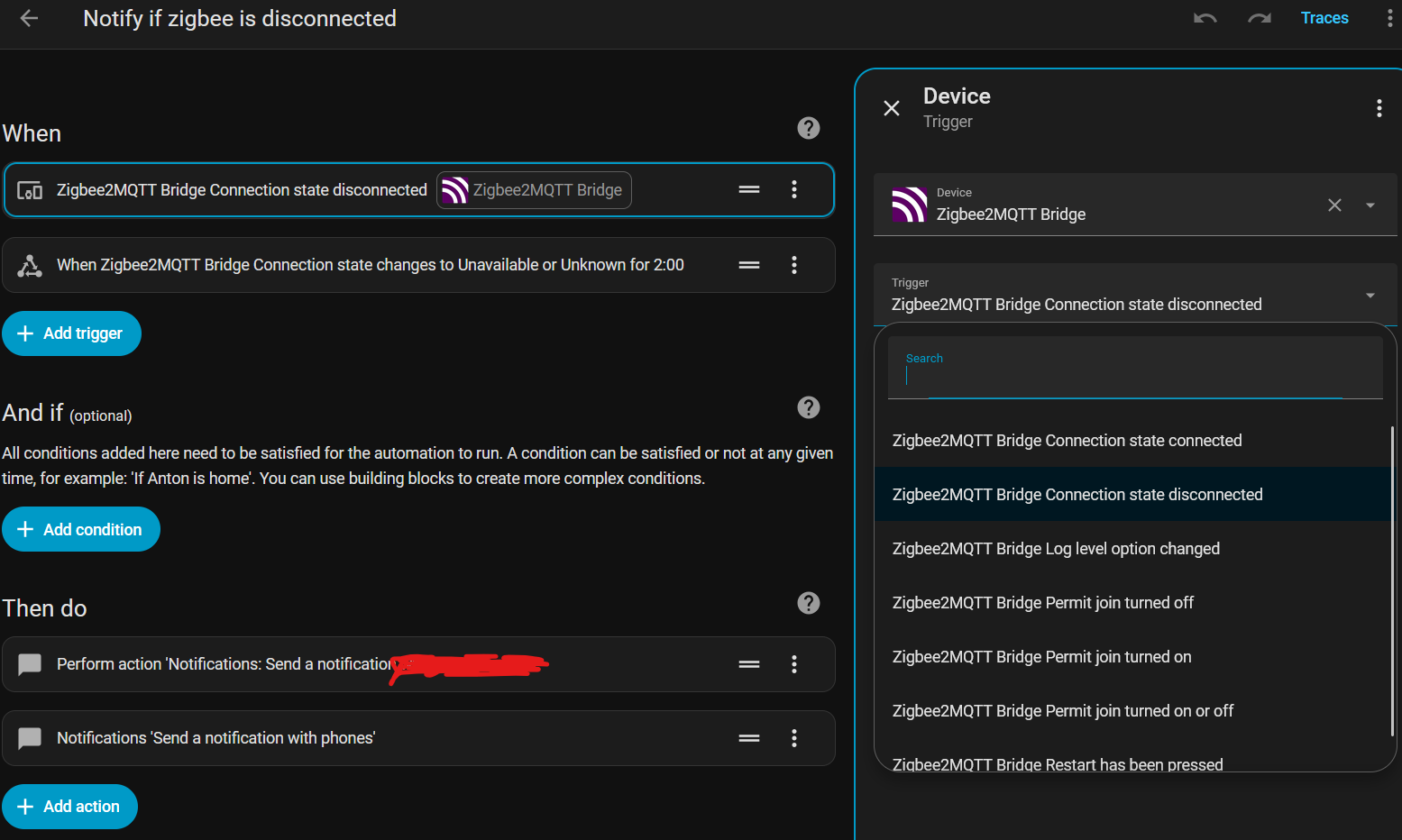Collapse the Trigger type dropdown arrow

point(1370,296)
